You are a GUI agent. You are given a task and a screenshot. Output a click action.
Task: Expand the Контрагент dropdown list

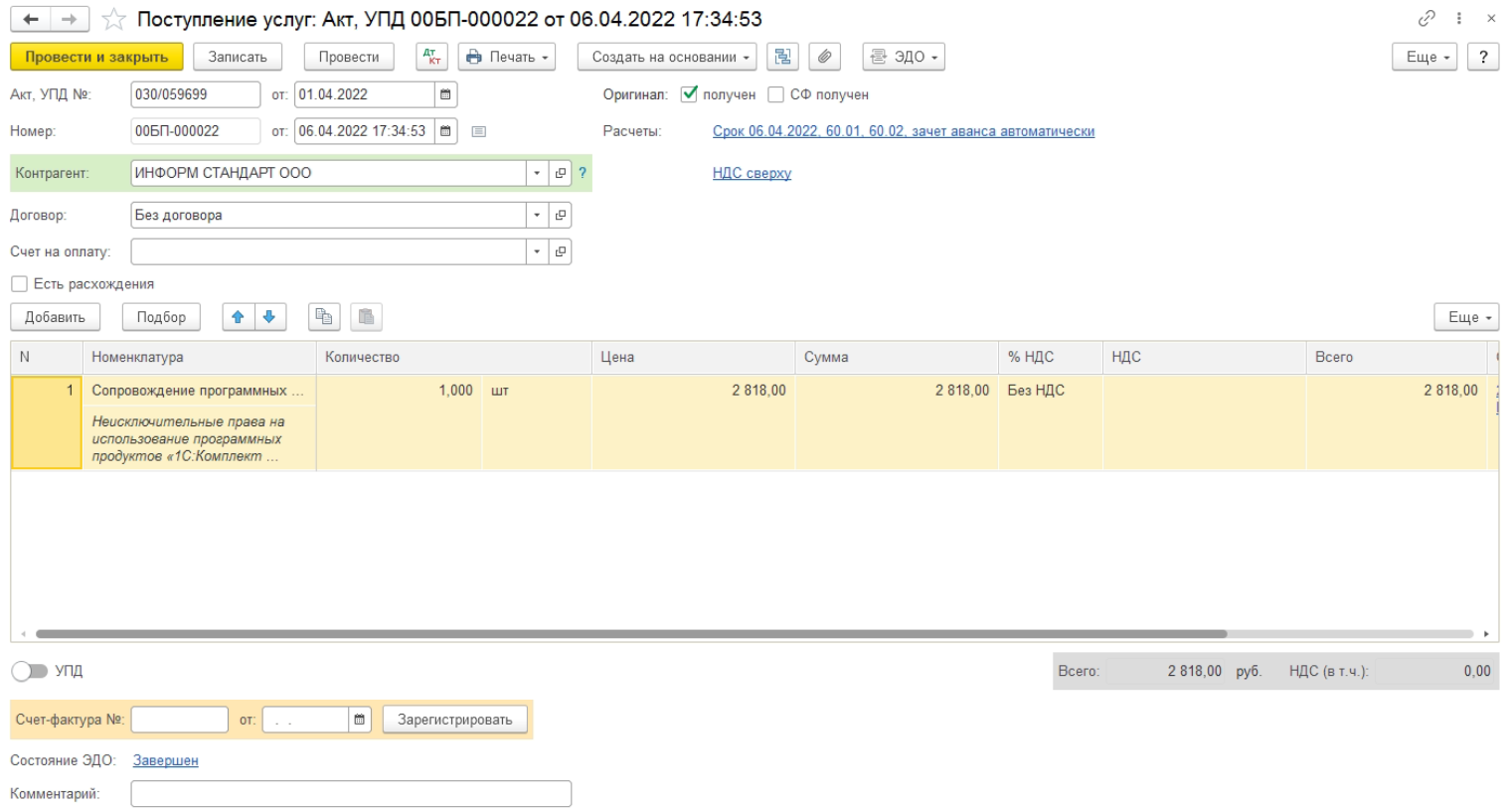click(x=537, y=173)
